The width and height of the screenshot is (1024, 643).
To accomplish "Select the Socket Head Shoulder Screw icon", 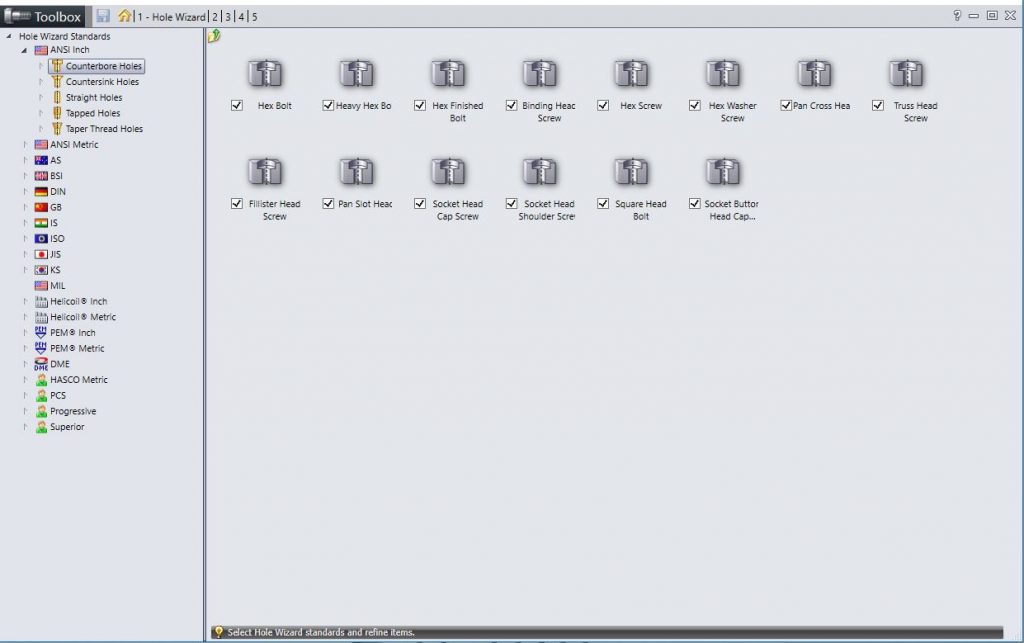I will pos(539,171).
